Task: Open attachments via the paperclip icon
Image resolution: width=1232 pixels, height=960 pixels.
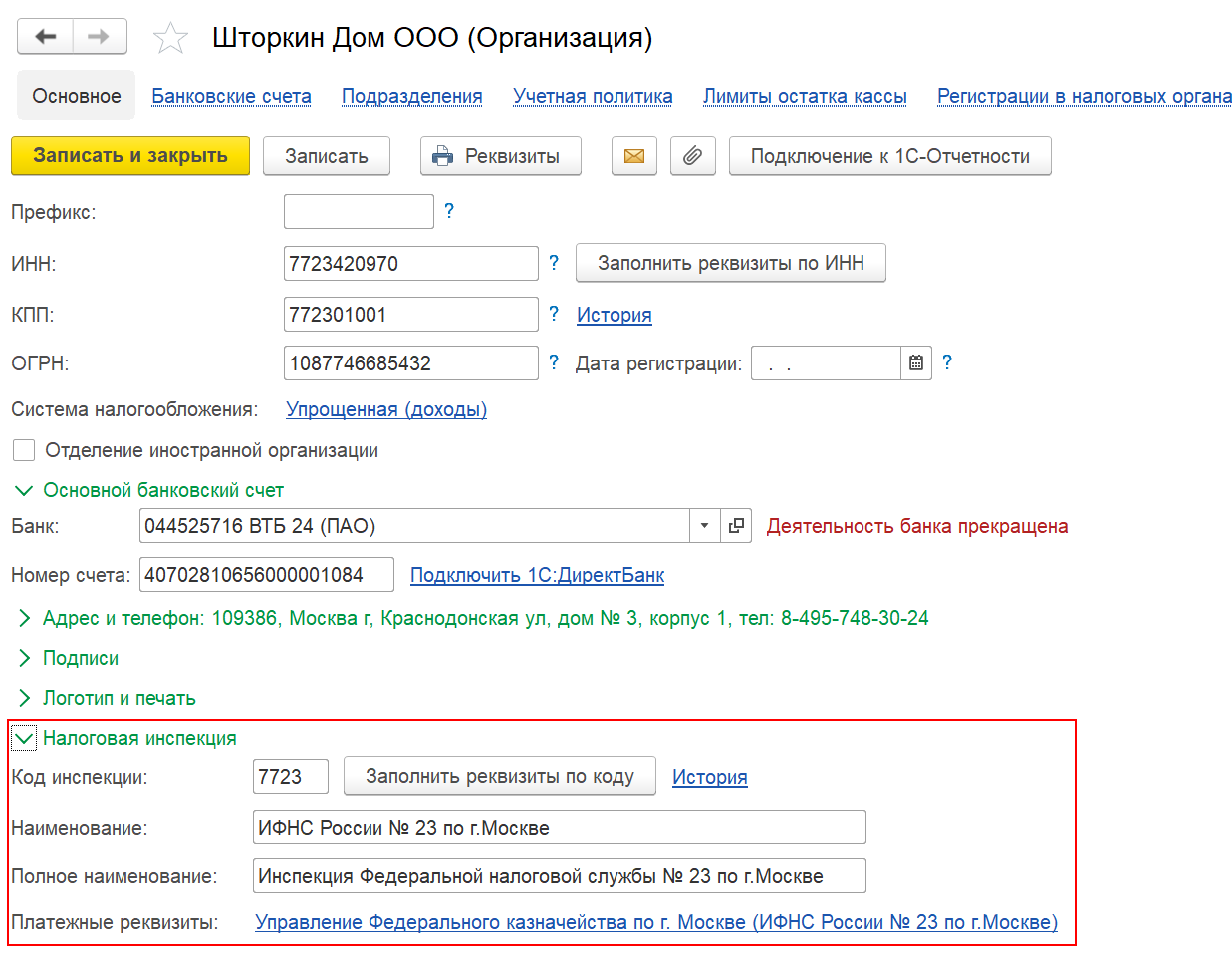Action: pos(693,156)
